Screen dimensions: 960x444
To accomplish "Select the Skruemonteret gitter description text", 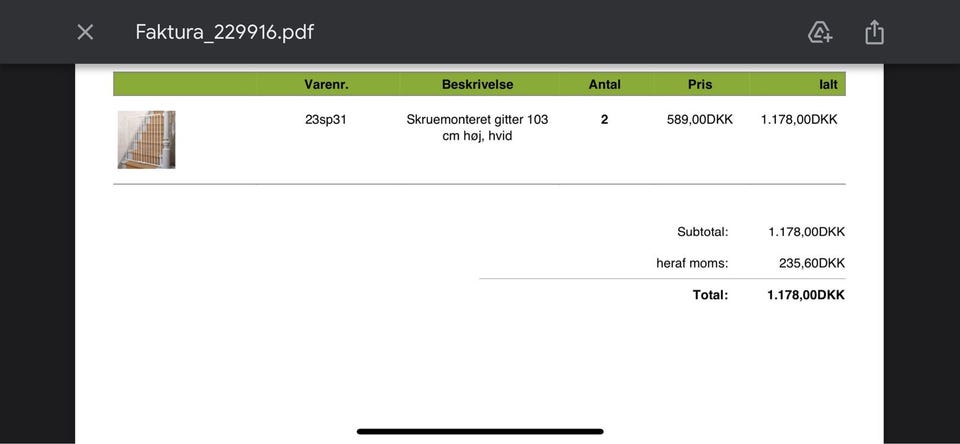I will (x=477, y=127).
